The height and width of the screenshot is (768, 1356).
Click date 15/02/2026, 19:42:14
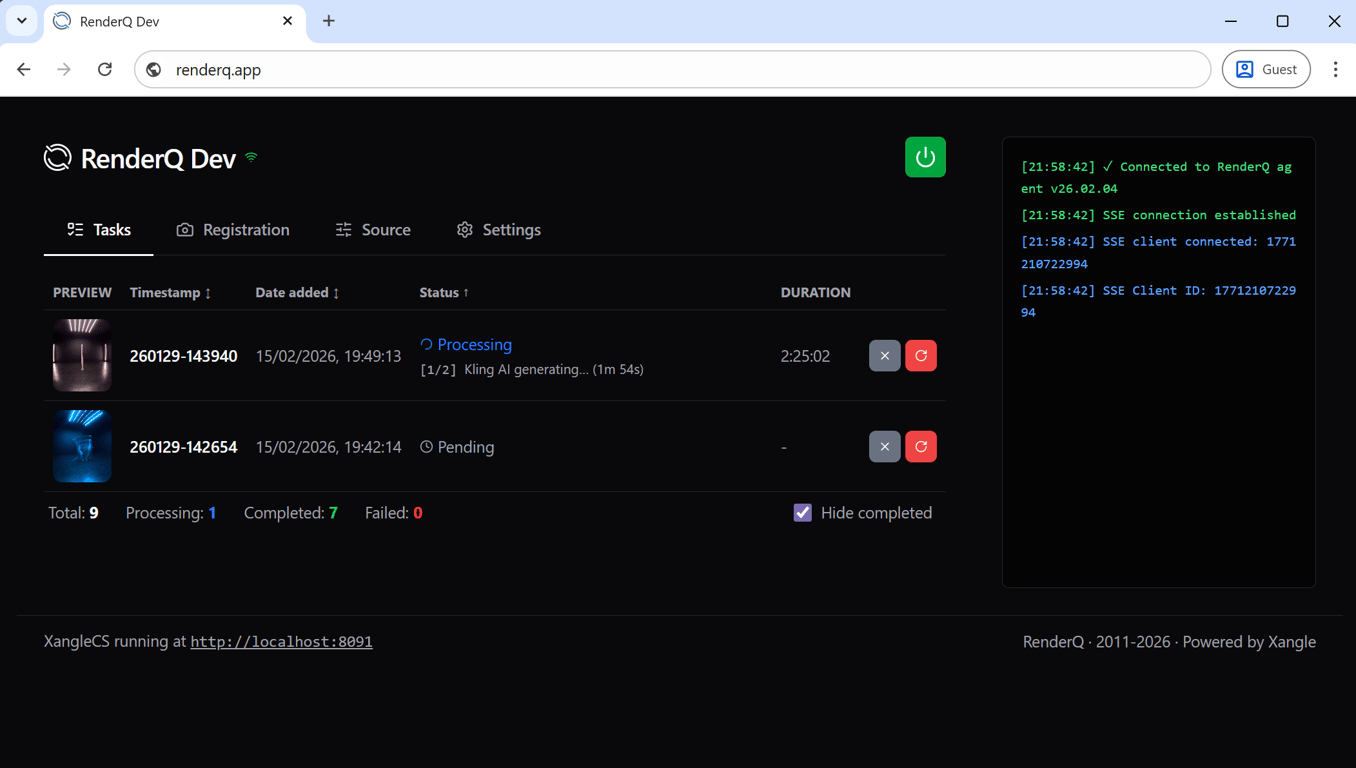[328, 447]
